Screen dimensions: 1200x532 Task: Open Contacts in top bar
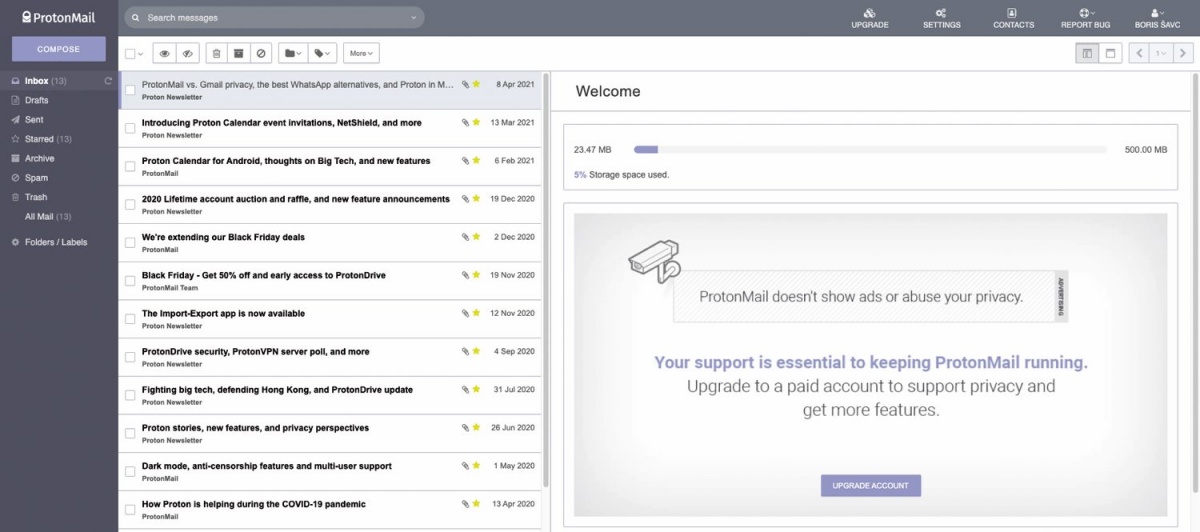click(x=1014, y=18)
